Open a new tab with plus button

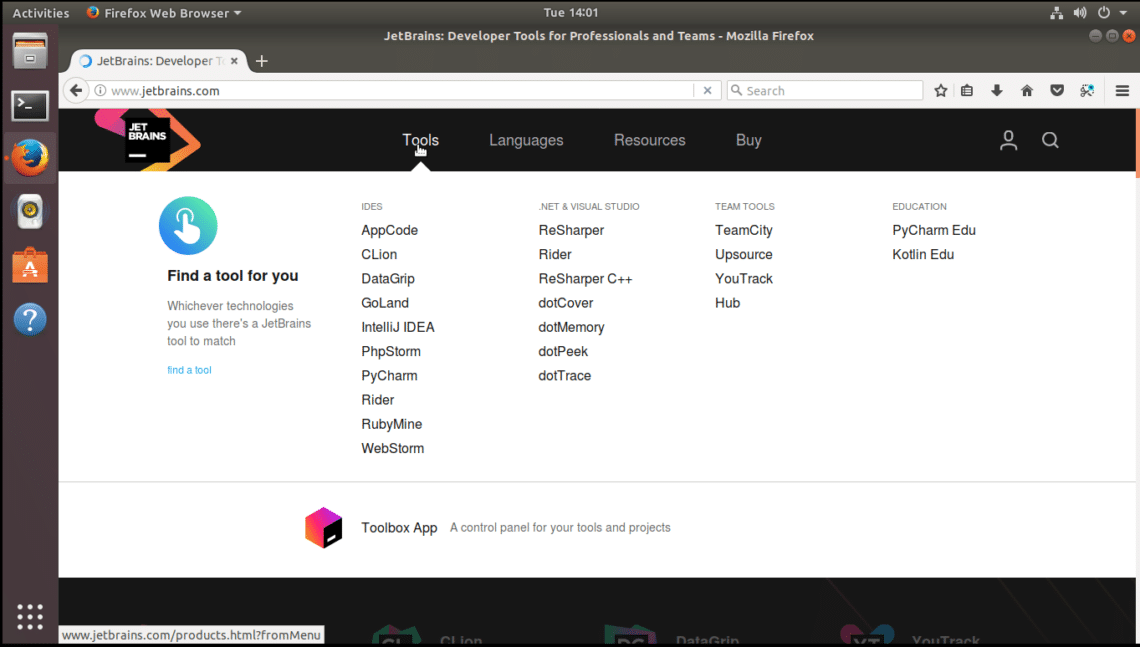point(262,61)
